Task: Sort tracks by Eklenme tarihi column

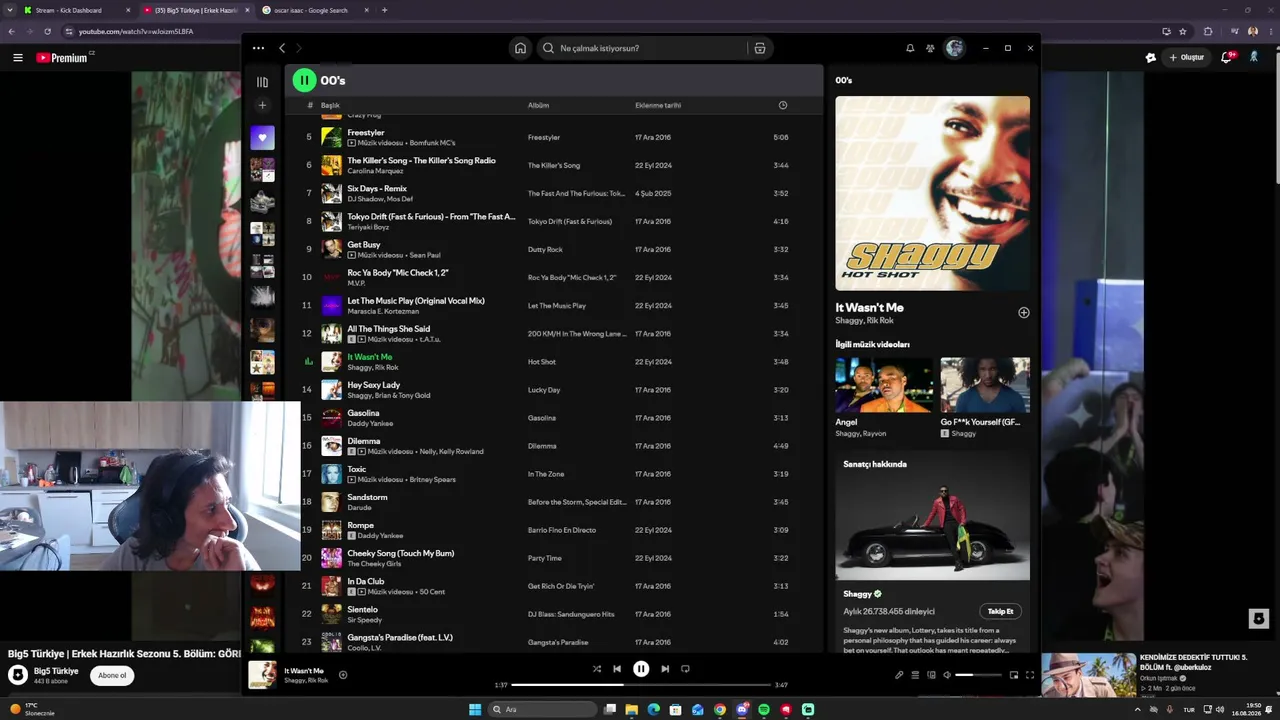Action: coord(658,105)
